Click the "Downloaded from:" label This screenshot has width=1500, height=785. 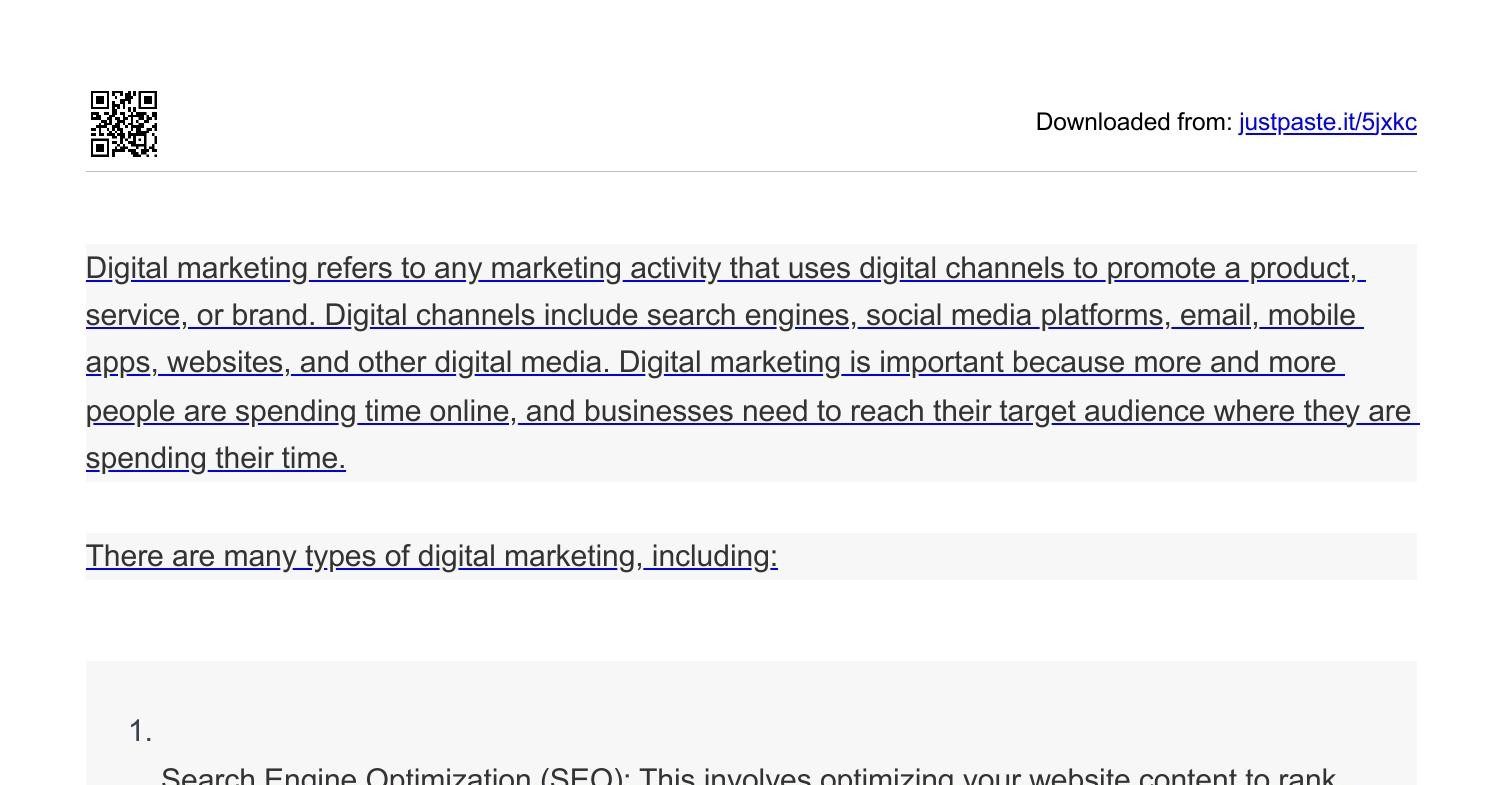tap(1134, 122)
